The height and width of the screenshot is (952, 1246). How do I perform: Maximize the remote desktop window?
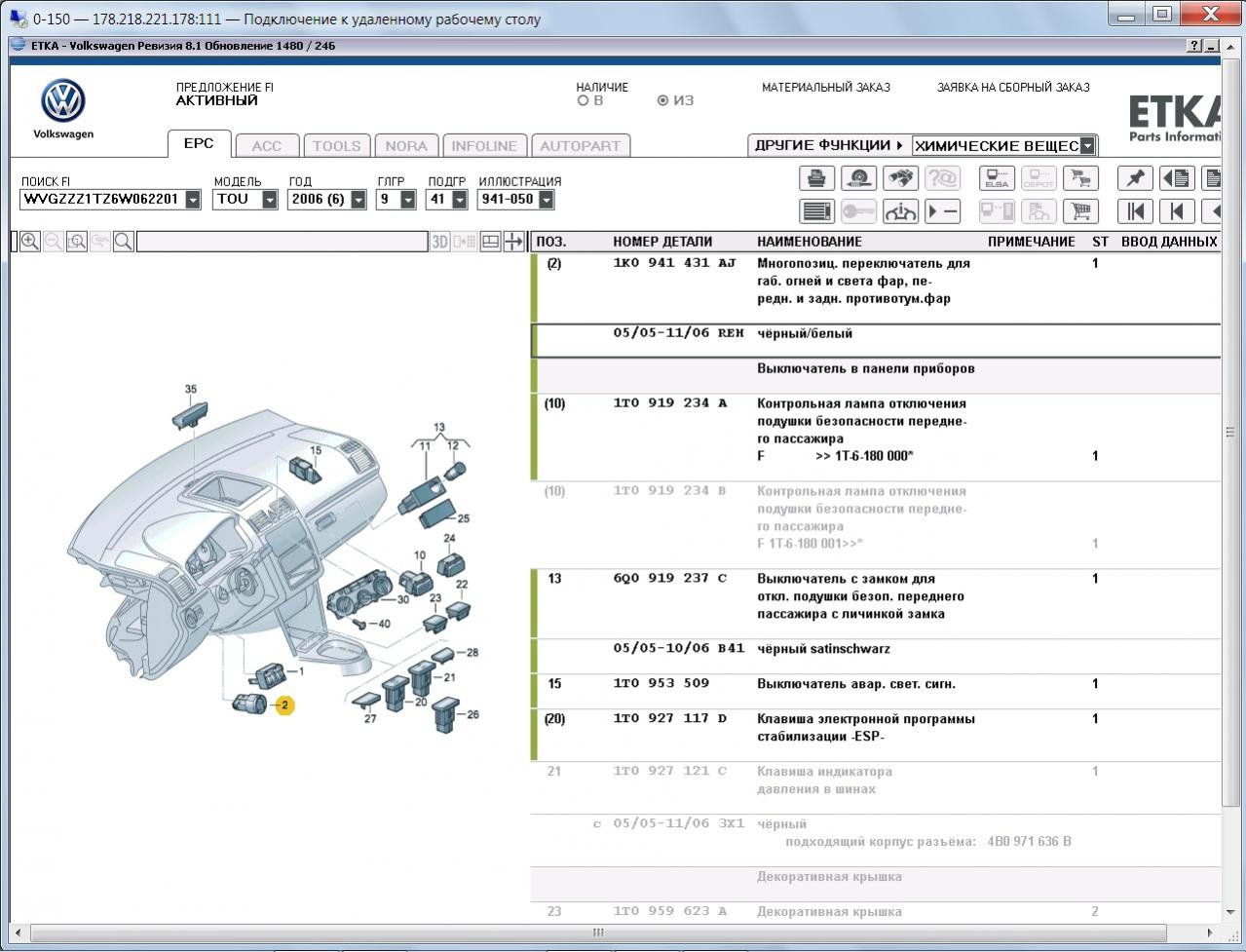pos(1161,14)
